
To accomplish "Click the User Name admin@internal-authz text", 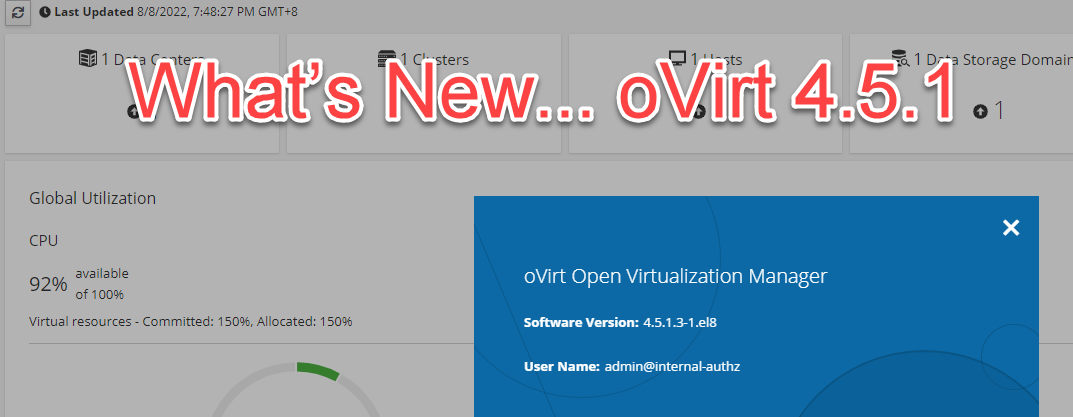I will (x=632, y=366).
